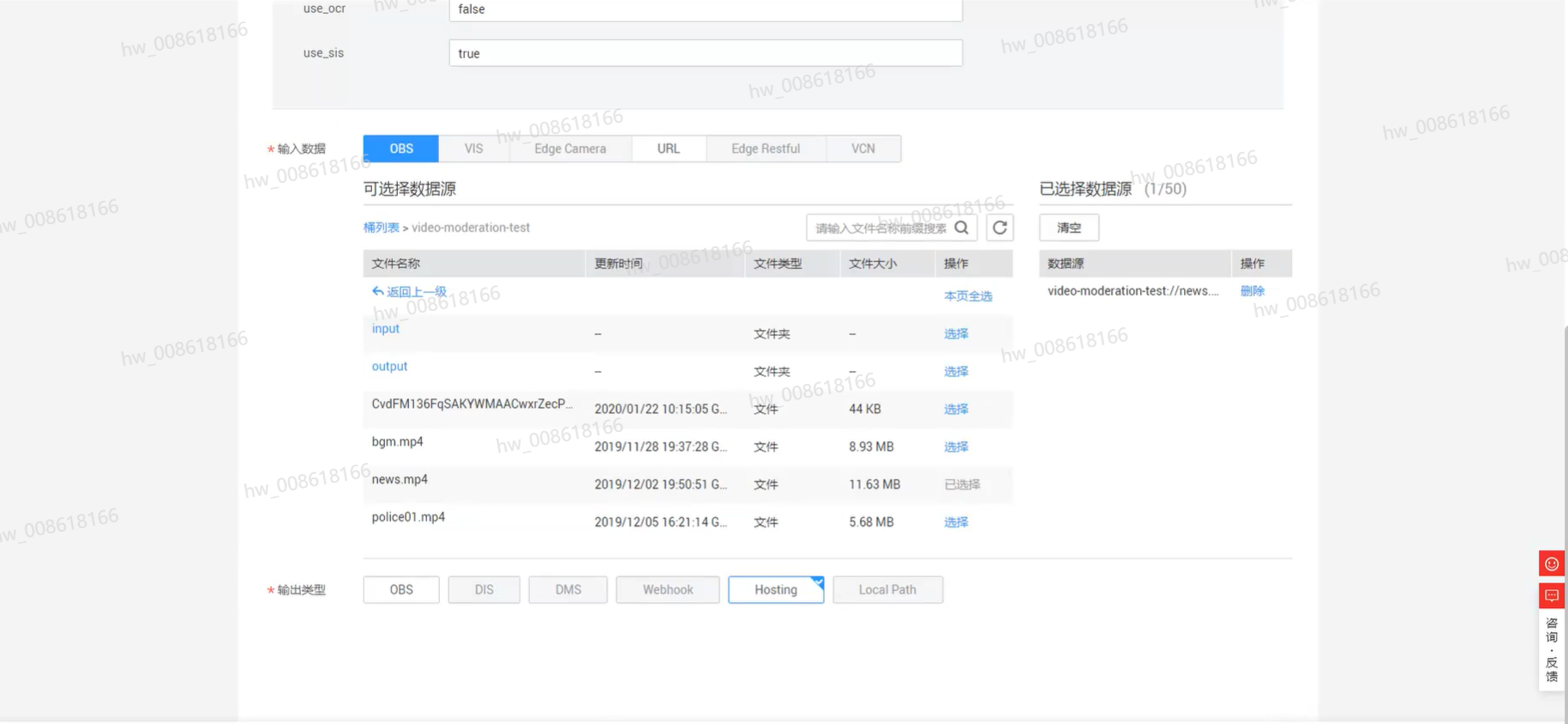The width and height of the screenshot is (1568, 724).
Task: Set output type to Webhook
Action: pyautogui.click(x=668, y=590)
